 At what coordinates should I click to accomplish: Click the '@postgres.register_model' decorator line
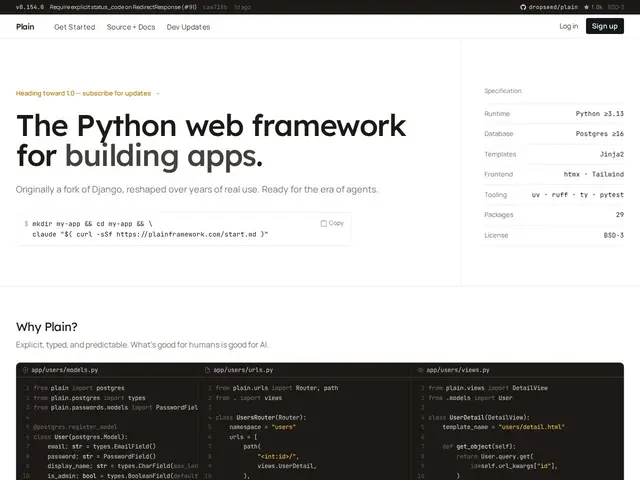pyautogui.click(x=75, y=427)
